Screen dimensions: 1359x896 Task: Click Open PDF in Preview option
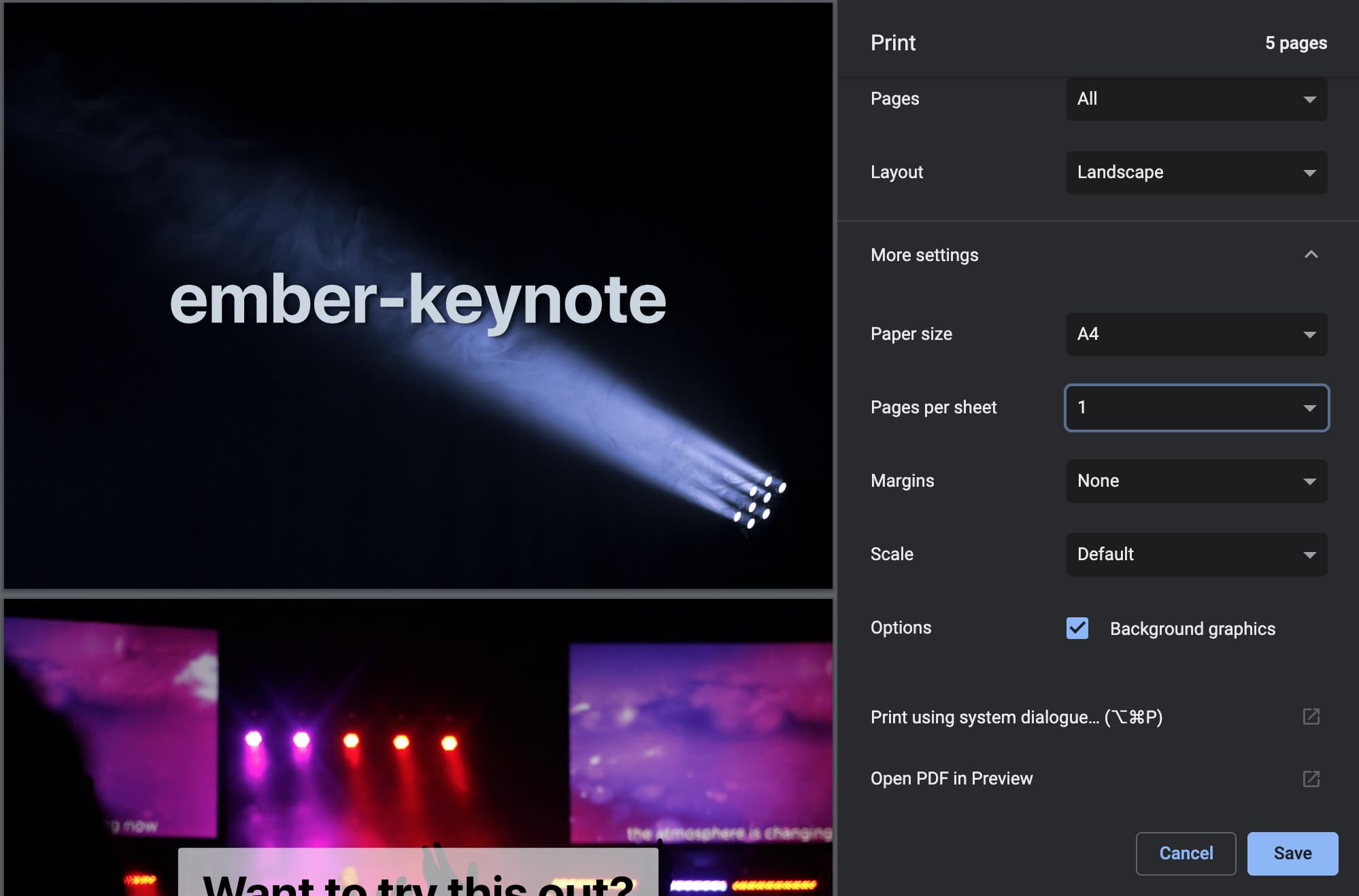(x=952, y=778)
